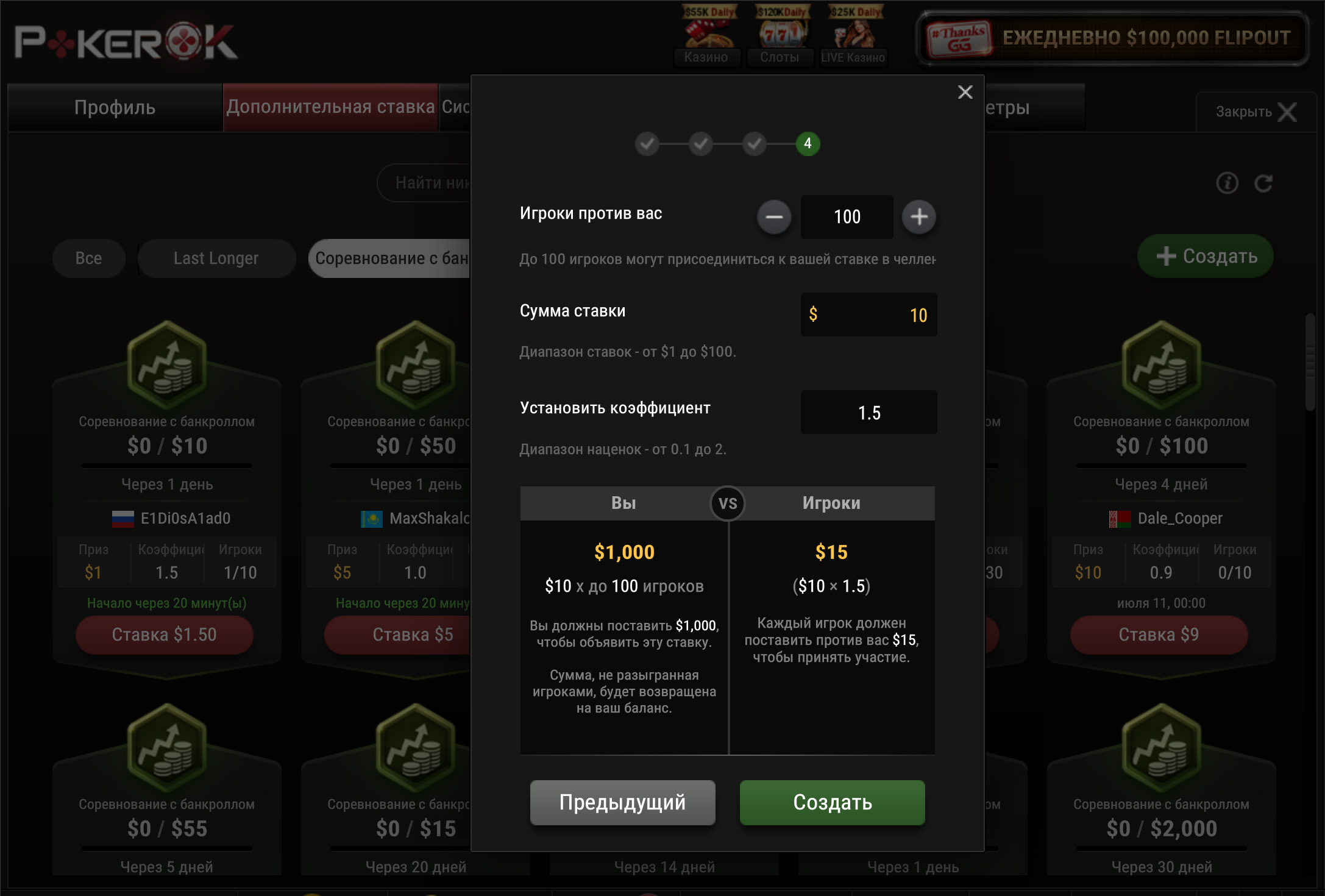Click the players count field showing 100
The height and width of the screenshot is (896, 1325).
[847, 216]
